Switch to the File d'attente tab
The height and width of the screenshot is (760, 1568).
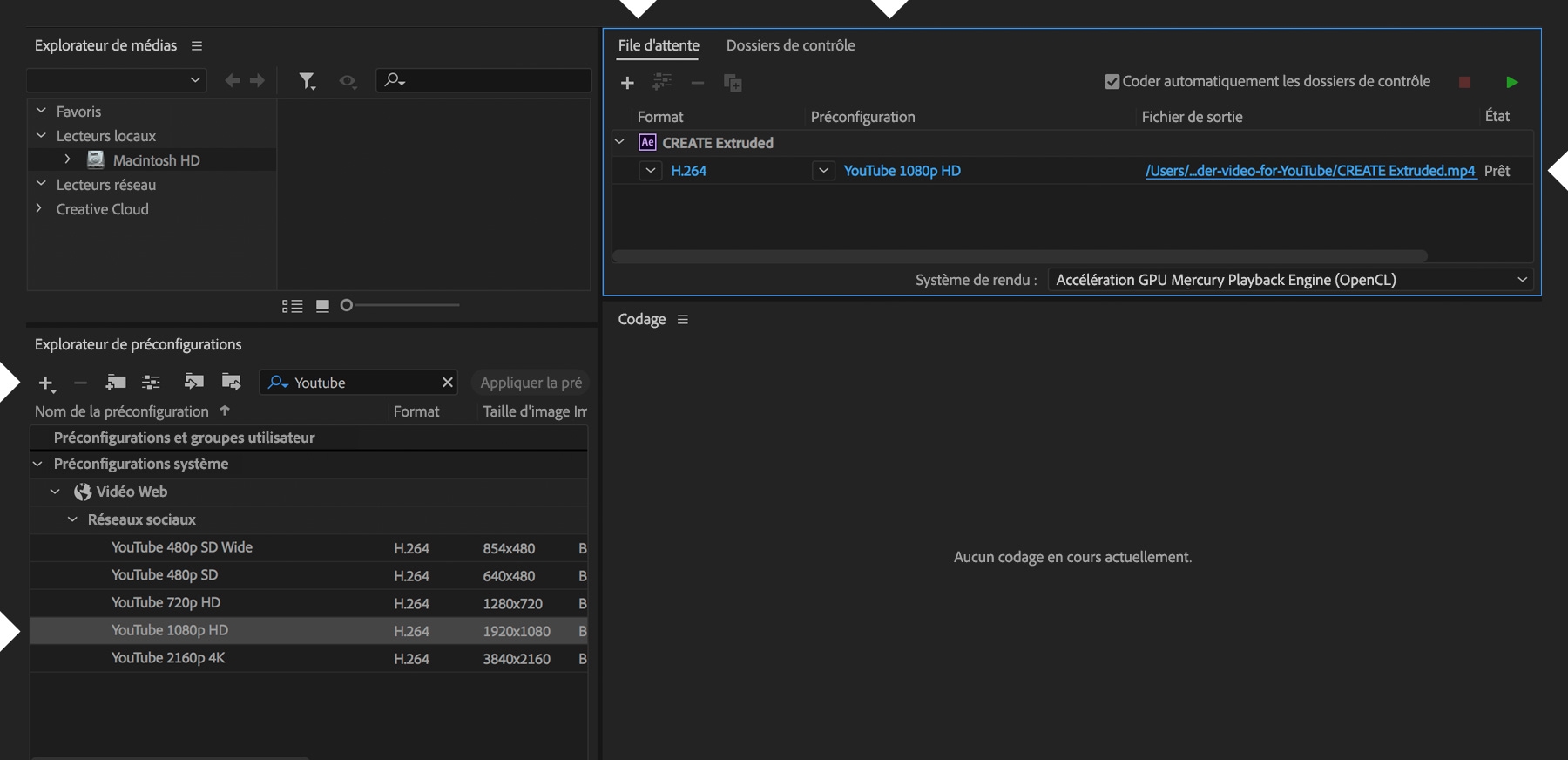coord(659,45)
